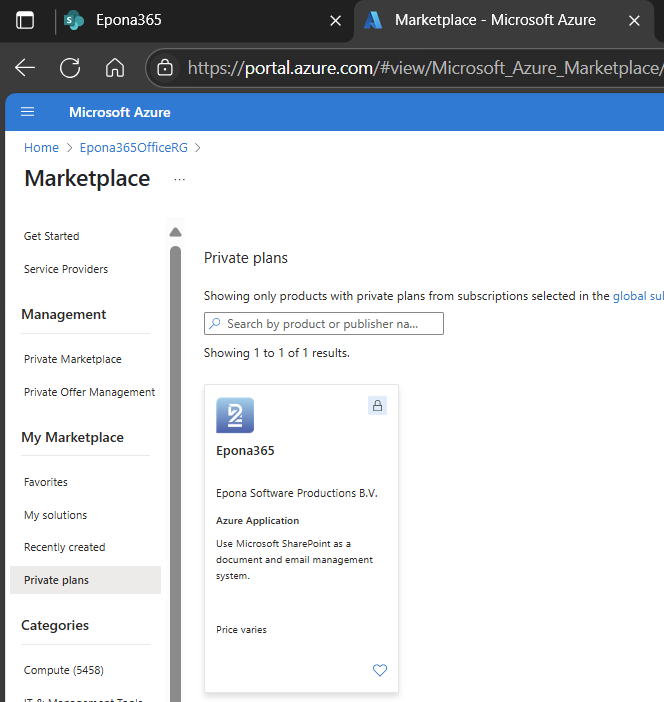Screen dimensions: 664x702
Task: Filter by Compute (5458) category
Action: click(64, 670)
